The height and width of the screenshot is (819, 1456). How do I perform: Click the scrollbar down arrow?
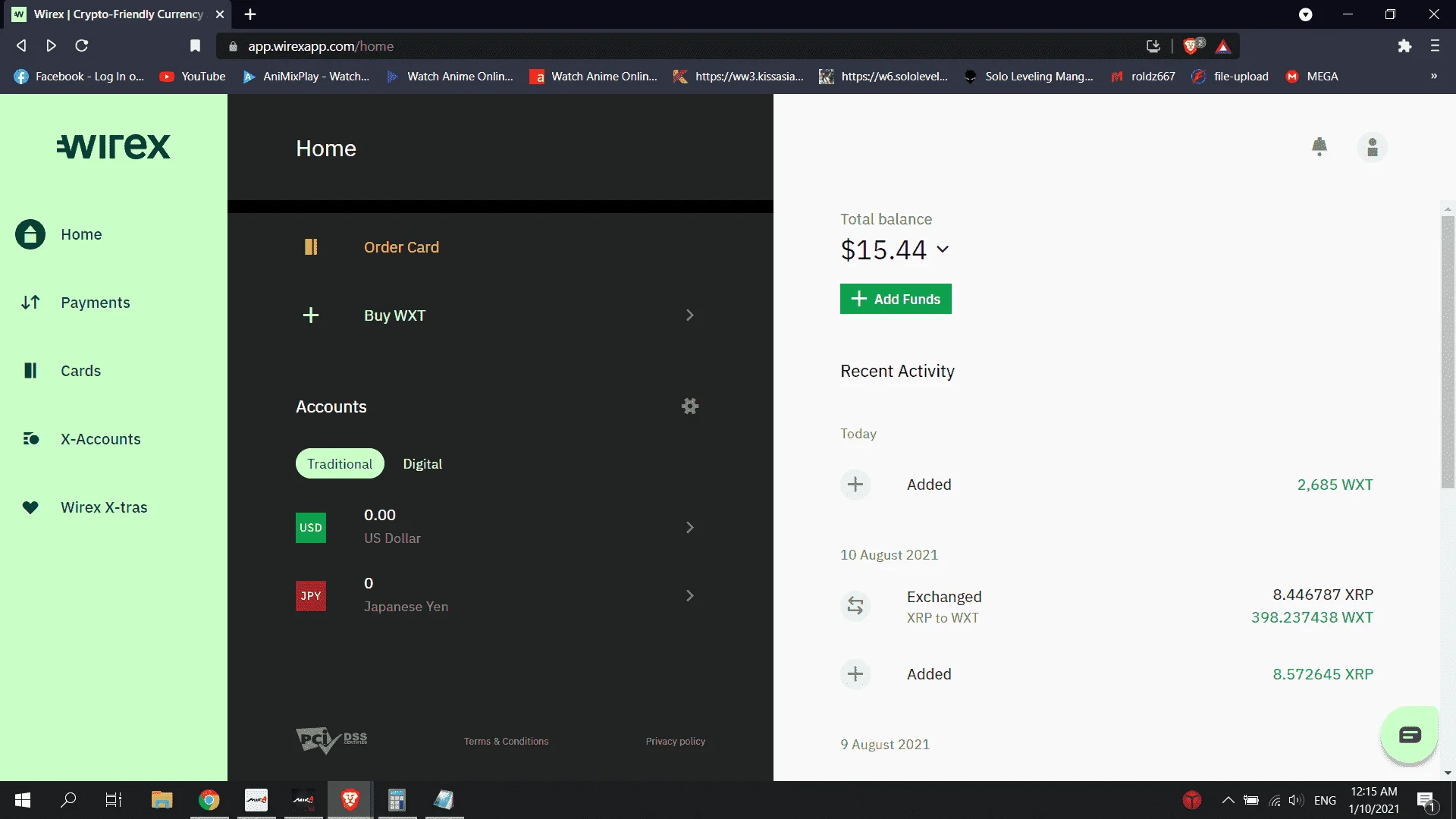[x=1448, y=773]
